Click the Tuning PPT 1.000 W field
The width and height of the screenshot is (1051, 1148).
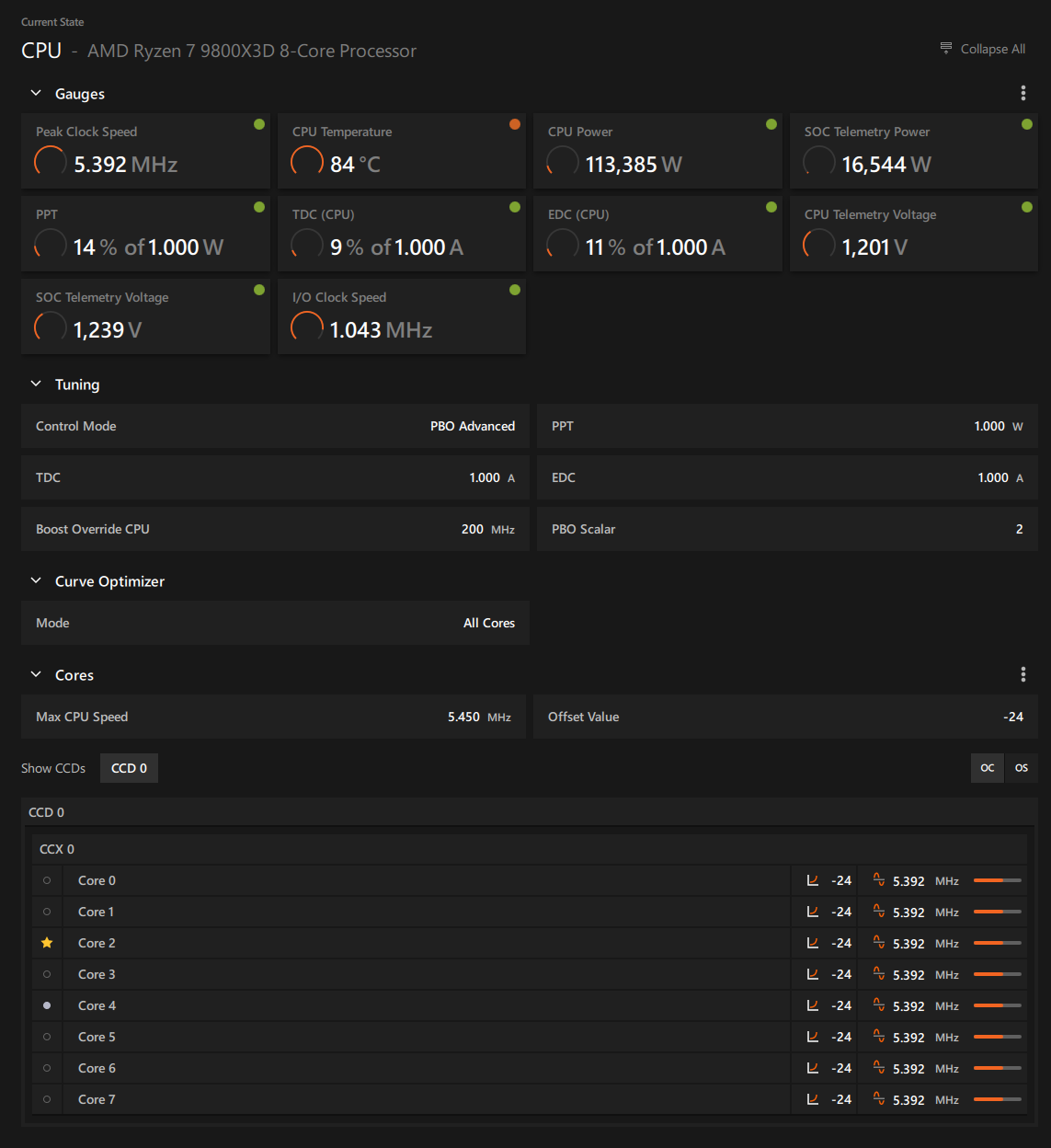coord(787,426)
